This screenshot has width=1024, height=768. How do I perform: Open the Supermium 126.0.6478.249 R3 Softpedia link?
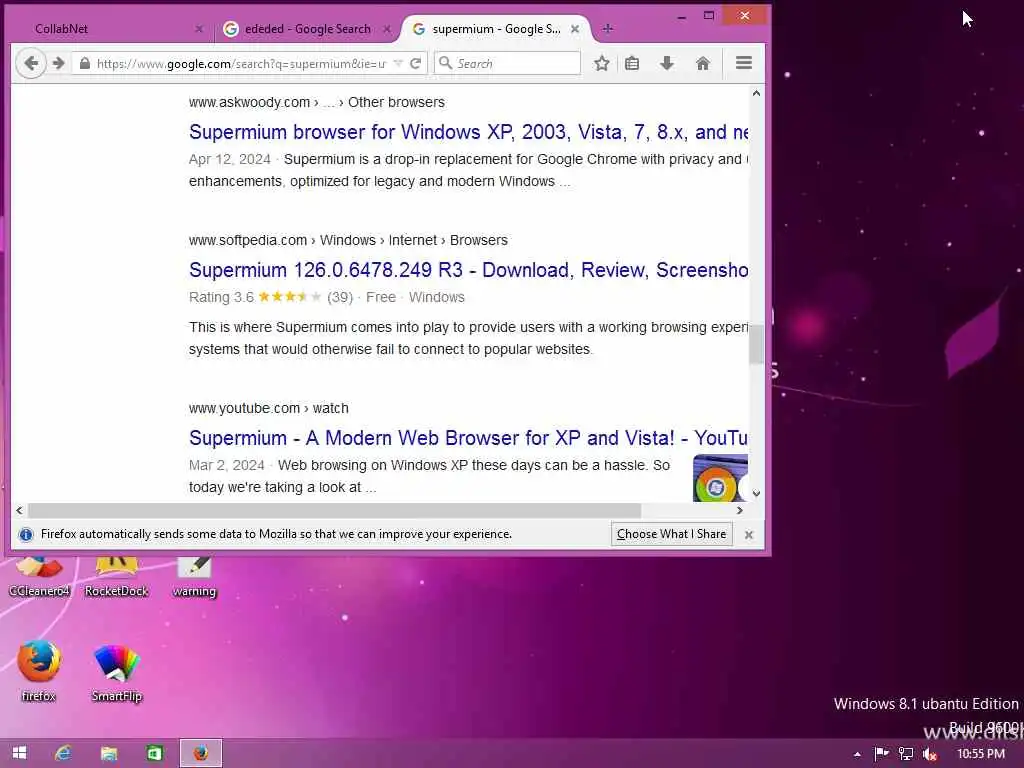click(x=468, y=270)
